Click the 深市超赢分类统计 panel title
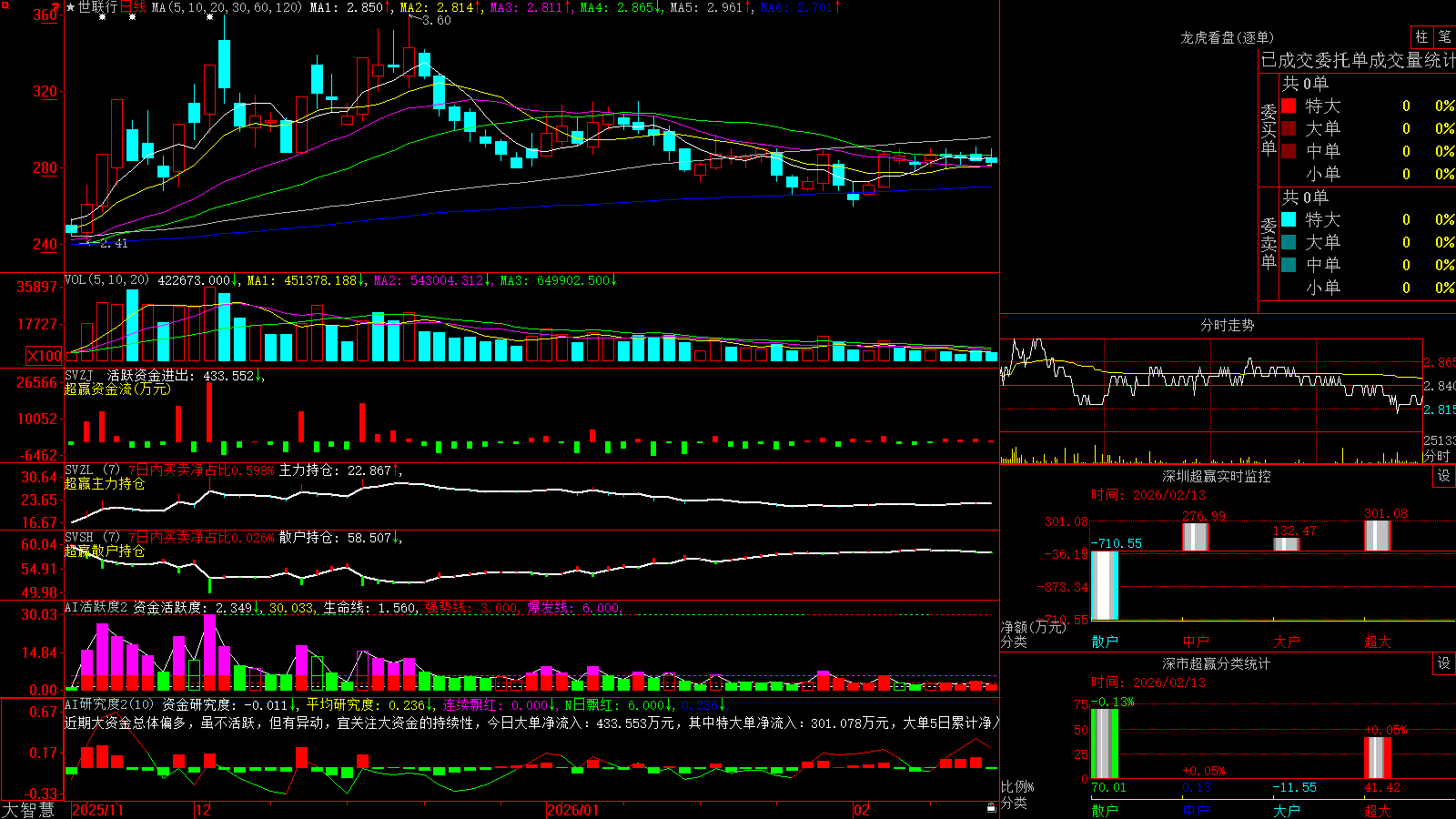 point(1217,663)
